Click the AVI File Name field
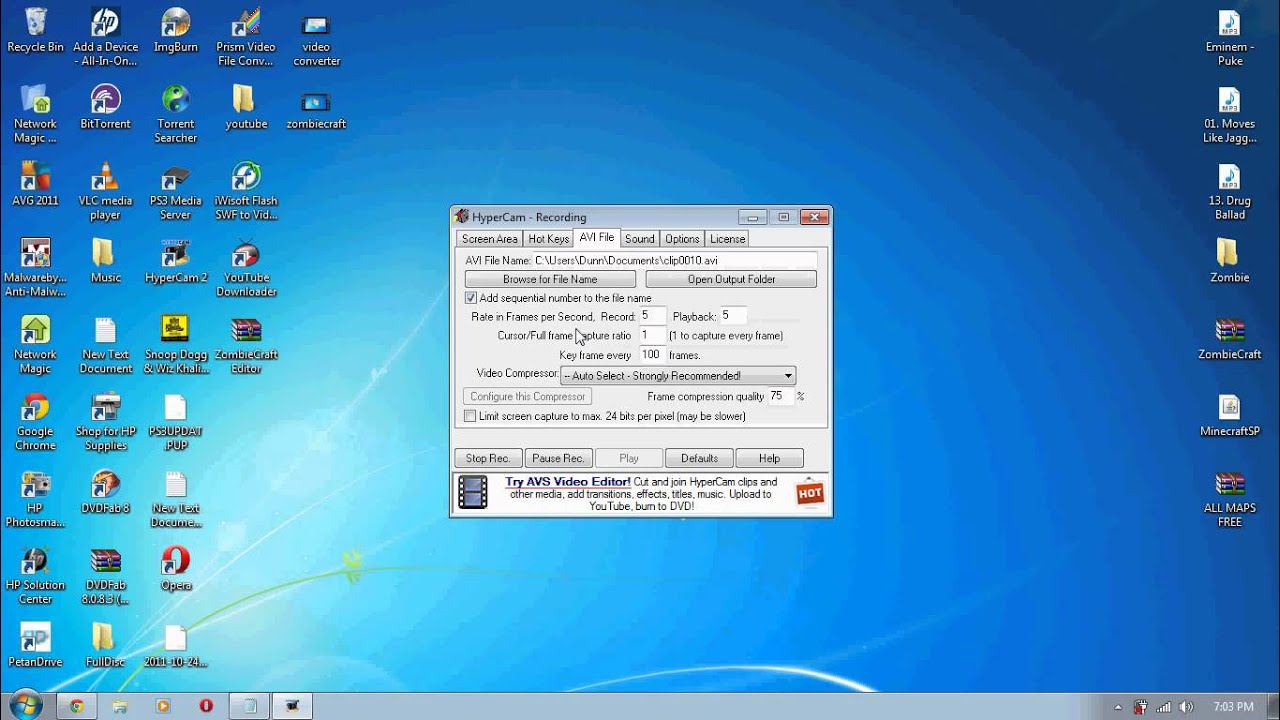The image size is (1280, 720). coord(675,260)
